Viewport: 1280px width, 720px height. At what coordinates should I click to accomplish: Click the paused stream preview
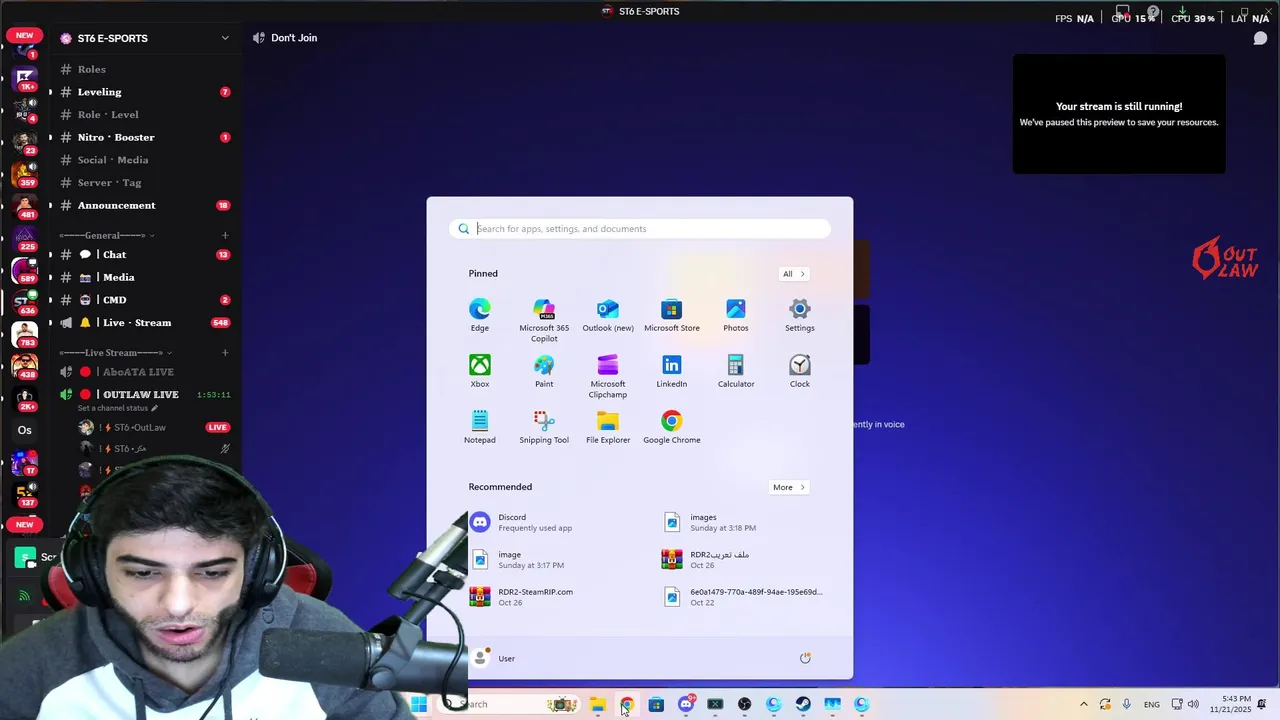click(1119, 114)
